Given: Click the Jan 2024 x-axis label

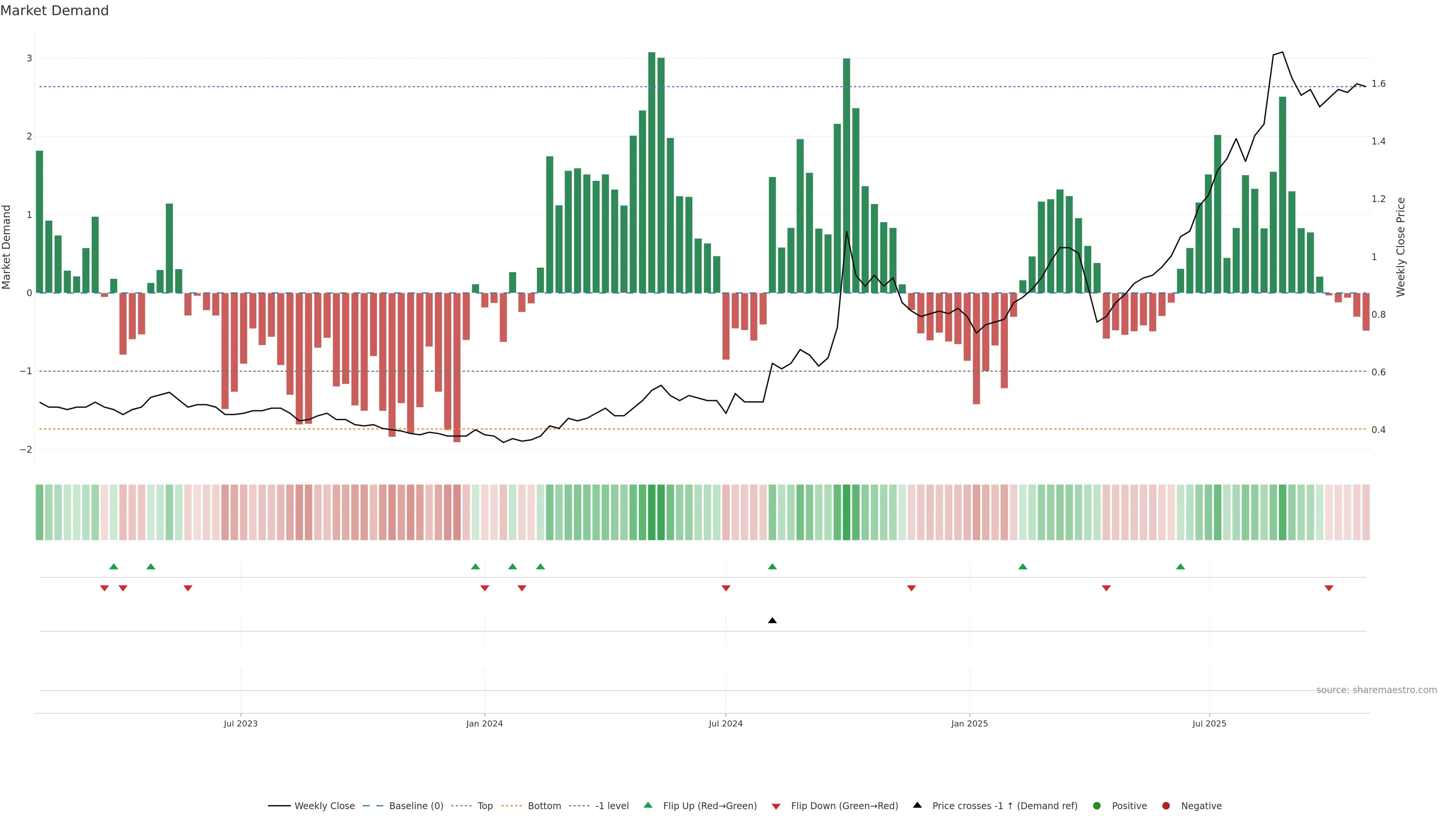Looking at the screenshot, I should click(x=485, y=723).
